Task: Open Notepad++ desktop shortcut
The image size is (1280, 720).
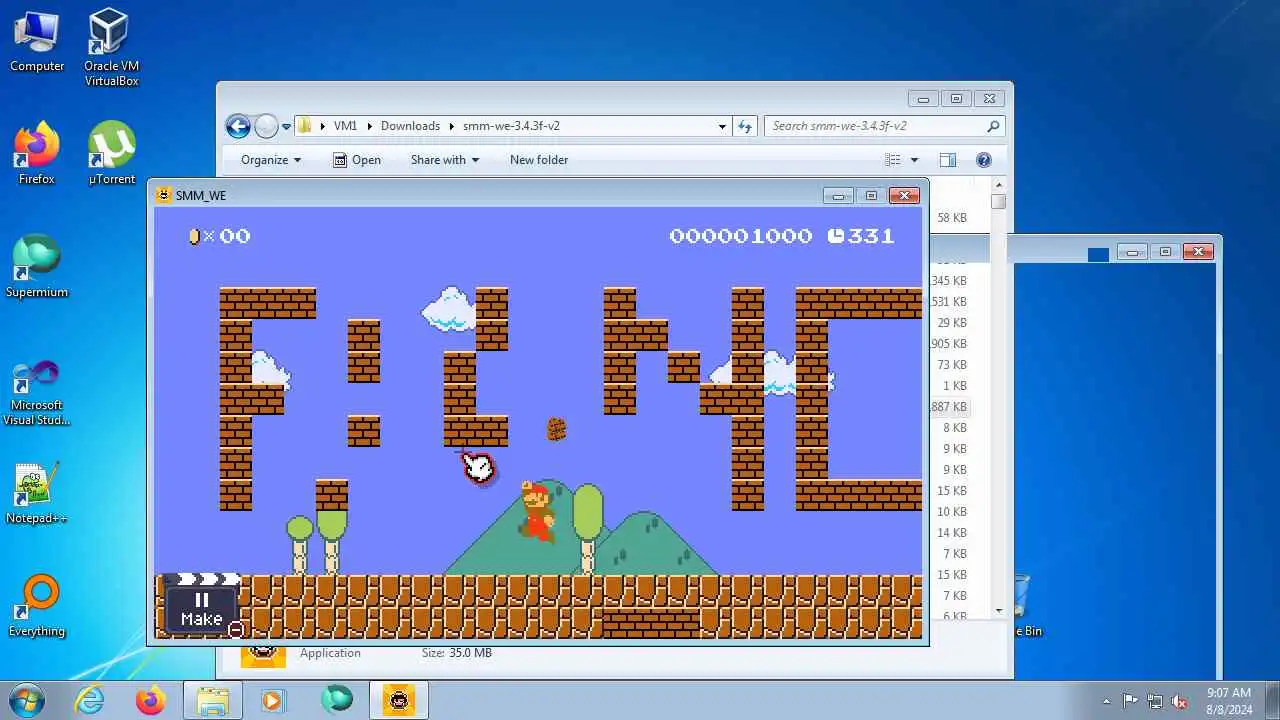Action: pos(37,494)
